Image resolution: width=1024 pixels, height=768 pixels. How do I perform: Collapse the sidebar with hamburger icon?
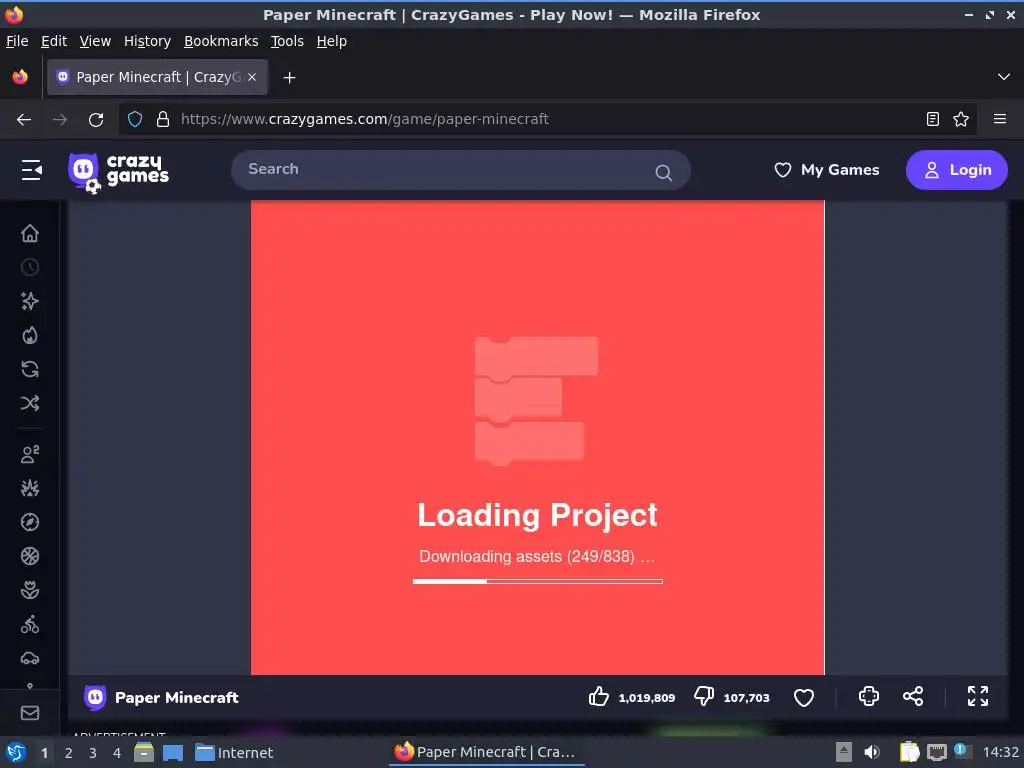click(x=31, y=170)
